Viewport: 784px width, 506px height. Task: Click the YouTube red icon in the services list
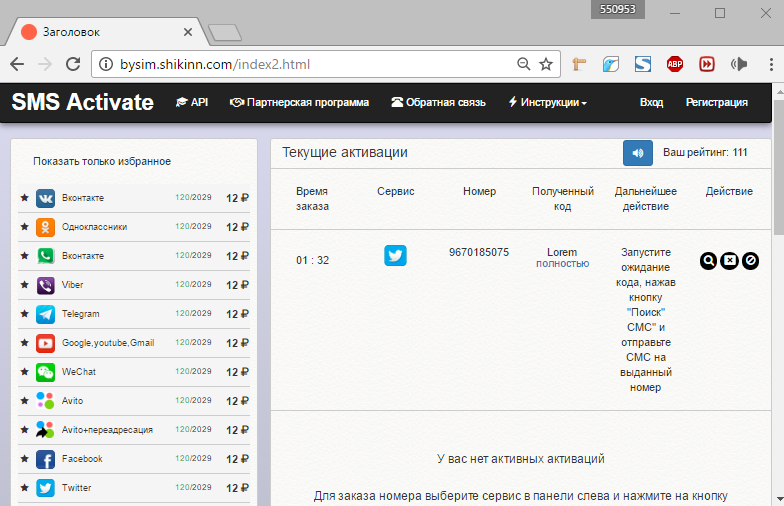point(45,343)
